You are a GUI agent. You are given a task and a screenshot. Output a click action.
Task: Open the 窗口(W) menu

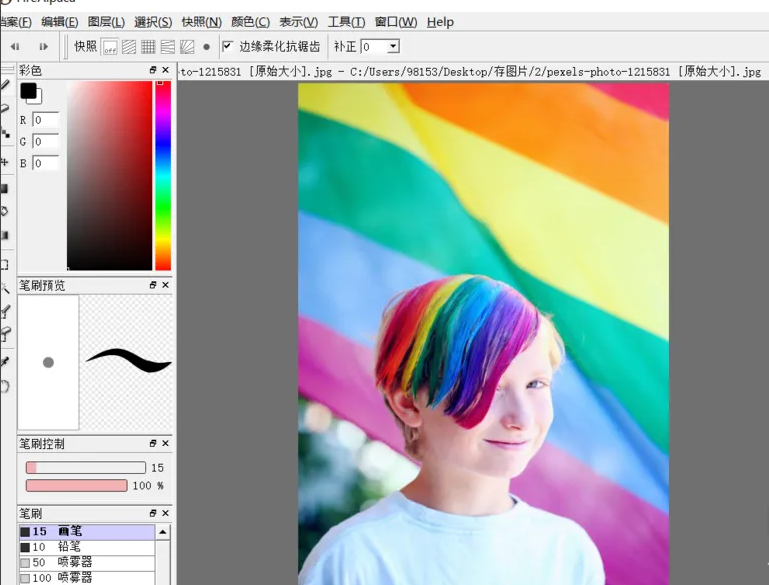pyautogui.click(x=396, y=22)
